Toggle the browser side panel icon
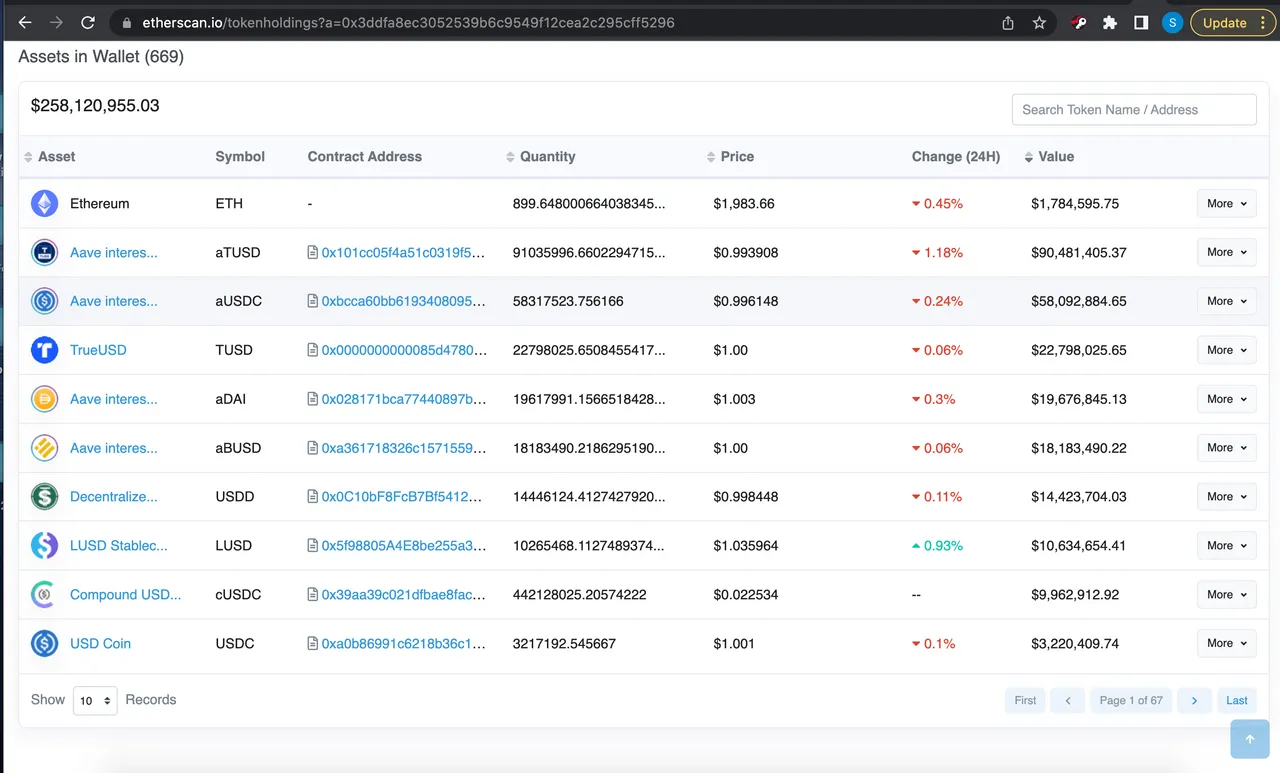Image resolution: width=1280 pixels, height=773 pixels. click(x=1141, y=22)
